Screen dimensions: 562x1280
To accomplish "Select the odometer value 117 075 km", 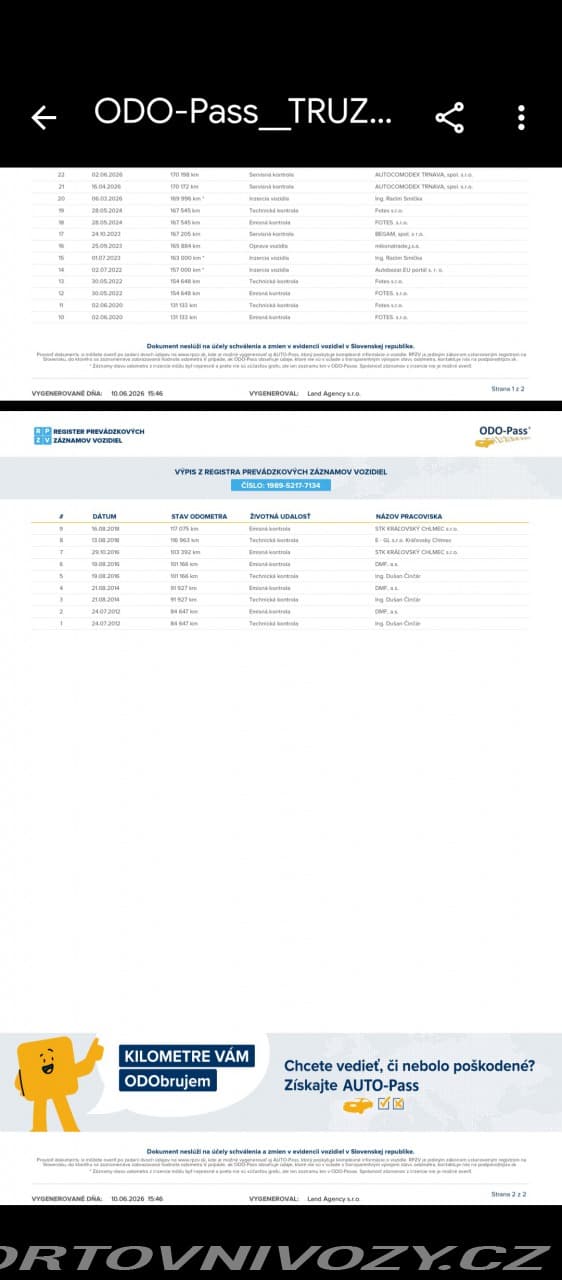I will pyautogui.click(x=185, y=528).
